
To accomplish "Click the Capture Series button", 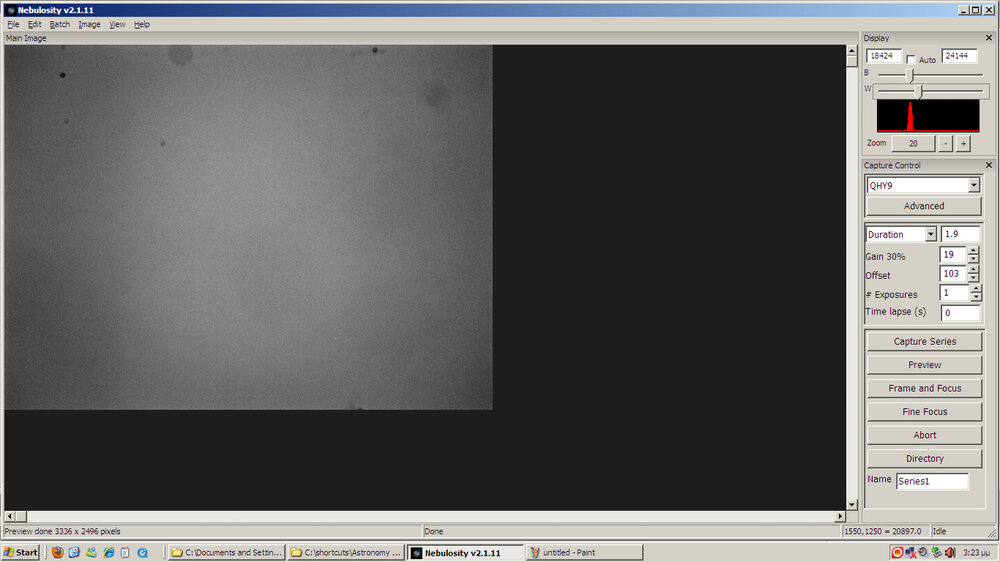I will tap(924, 342).
